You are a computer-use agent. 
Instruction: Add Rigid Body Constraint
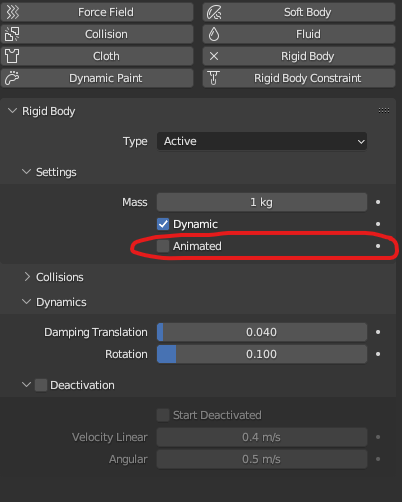(299, 78)
